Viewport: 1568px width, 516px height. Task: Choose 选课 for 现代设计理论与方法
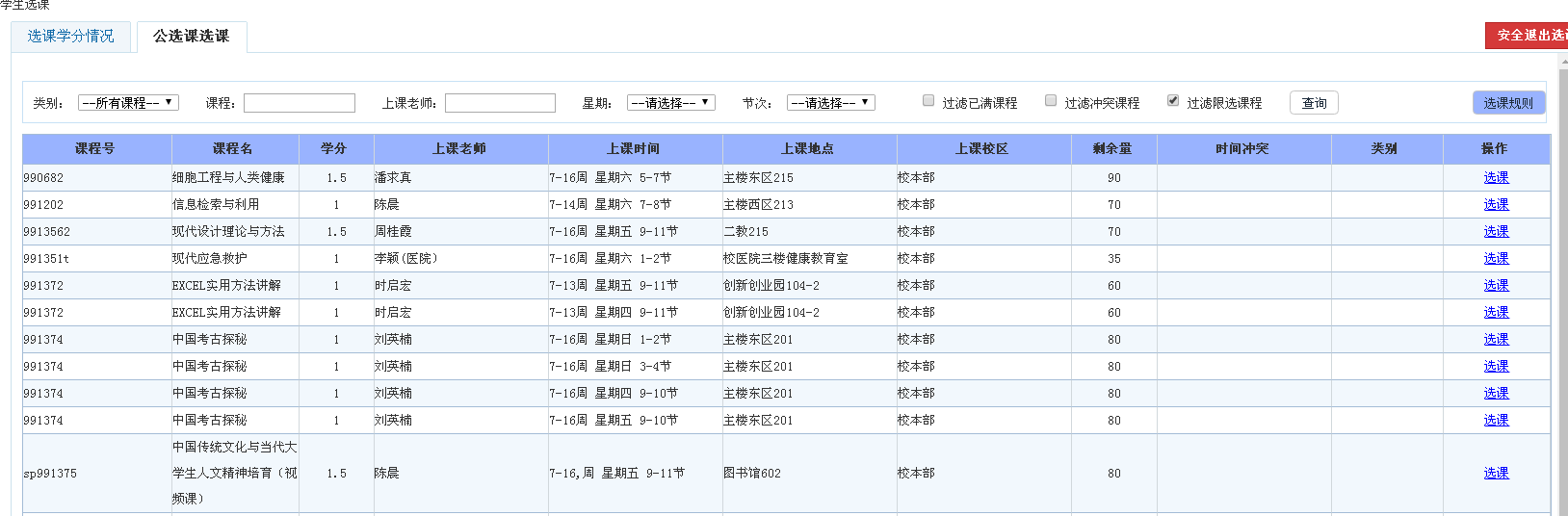click(x=1496, y=232)
